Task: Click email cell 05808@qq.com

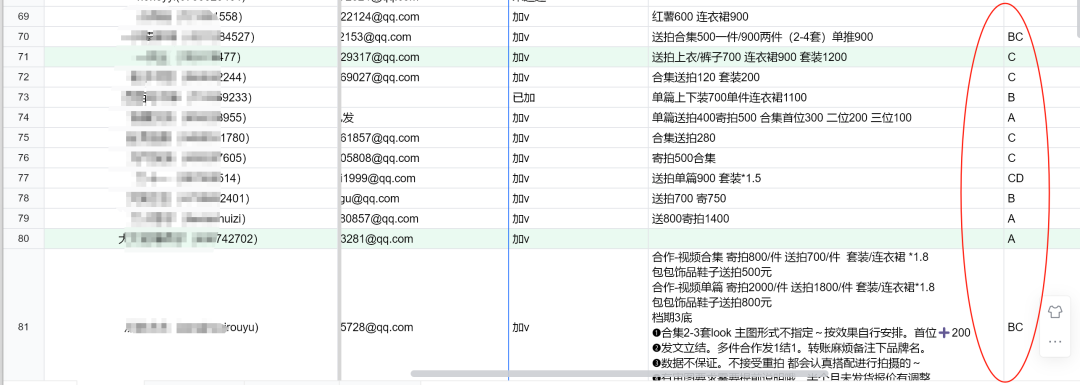Action: (424, 158)
